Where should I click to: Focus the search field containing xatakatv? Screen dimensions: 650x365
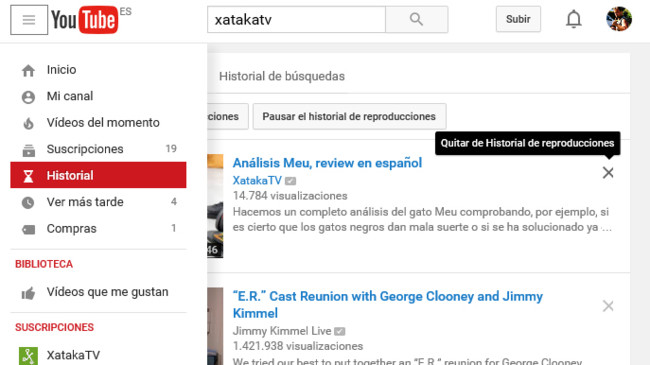296,19
